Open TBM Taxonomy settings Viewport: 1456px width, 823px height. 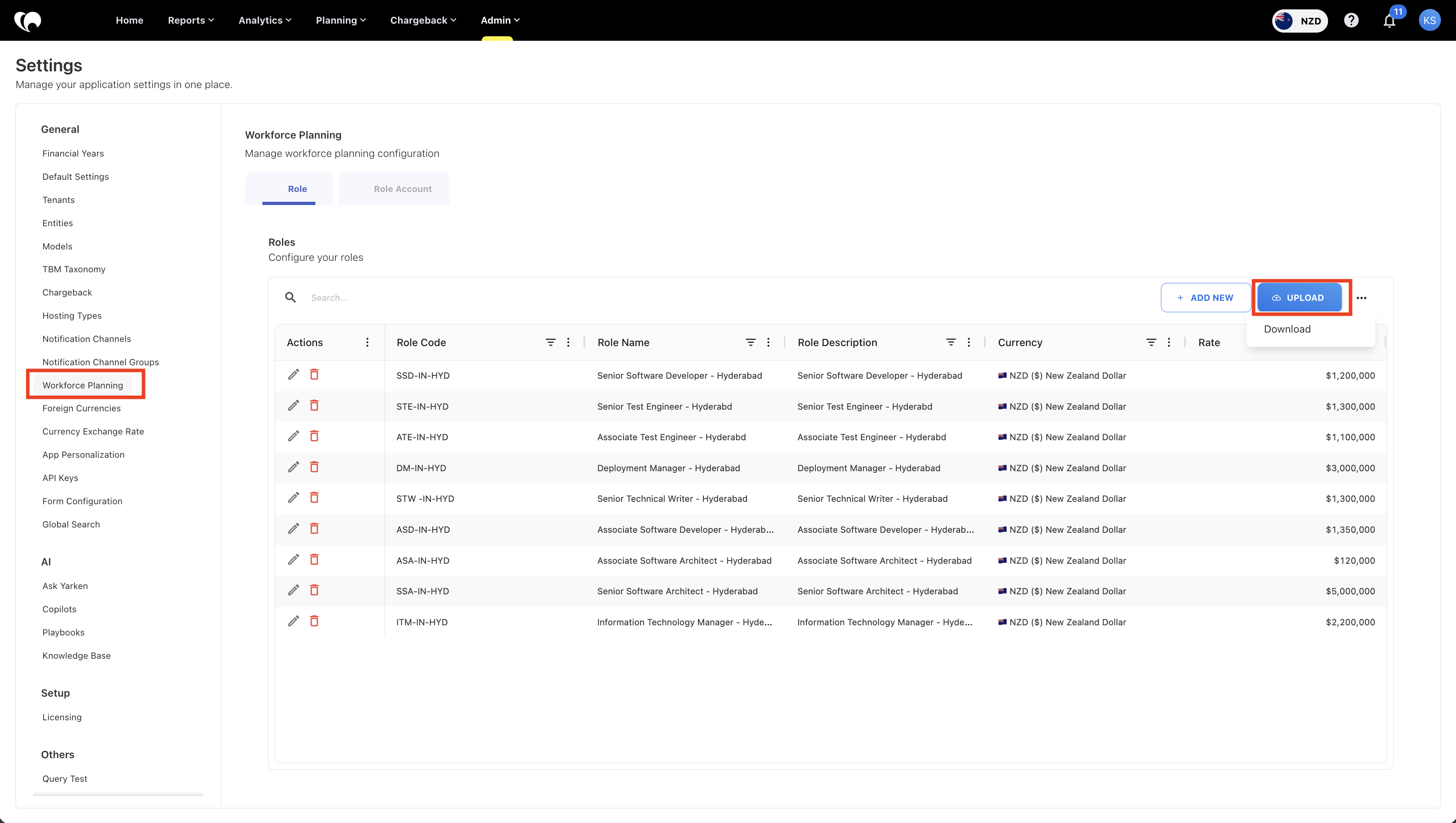coord(73,269)
